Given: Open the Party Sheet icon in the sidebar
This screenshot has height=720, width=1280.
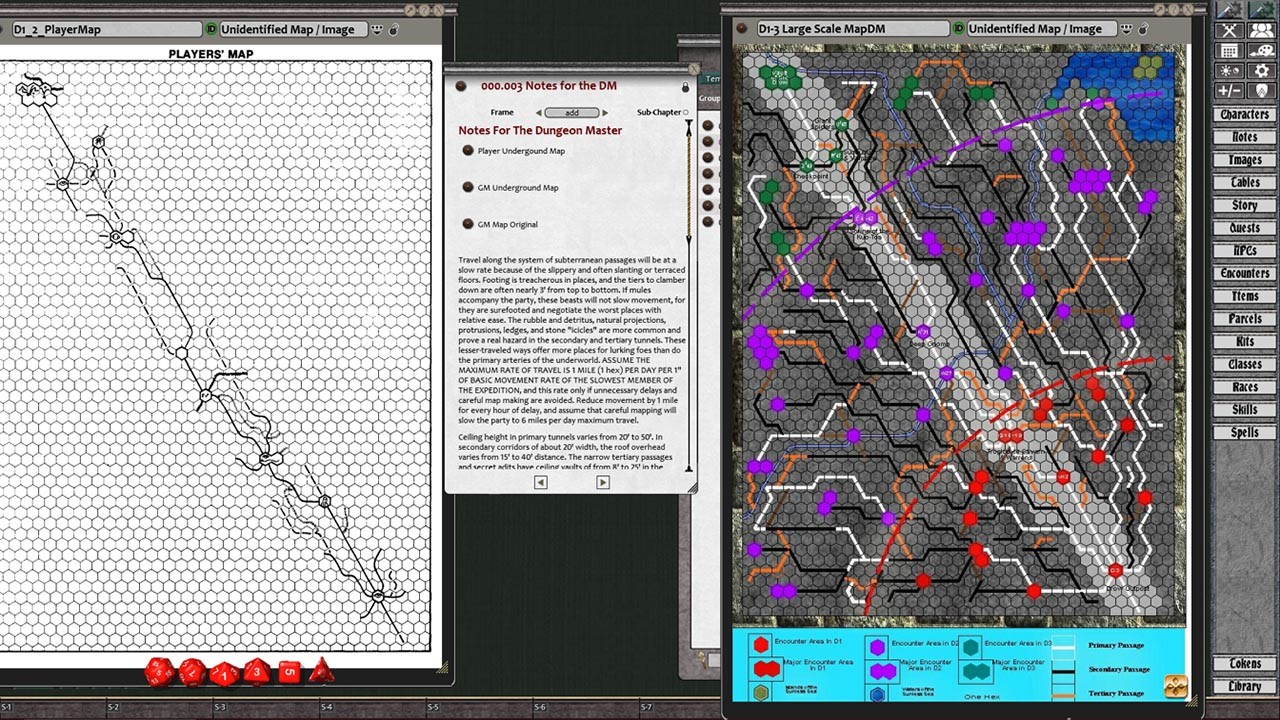Looking at the screenshot, I should click(x=1261, y=30).
